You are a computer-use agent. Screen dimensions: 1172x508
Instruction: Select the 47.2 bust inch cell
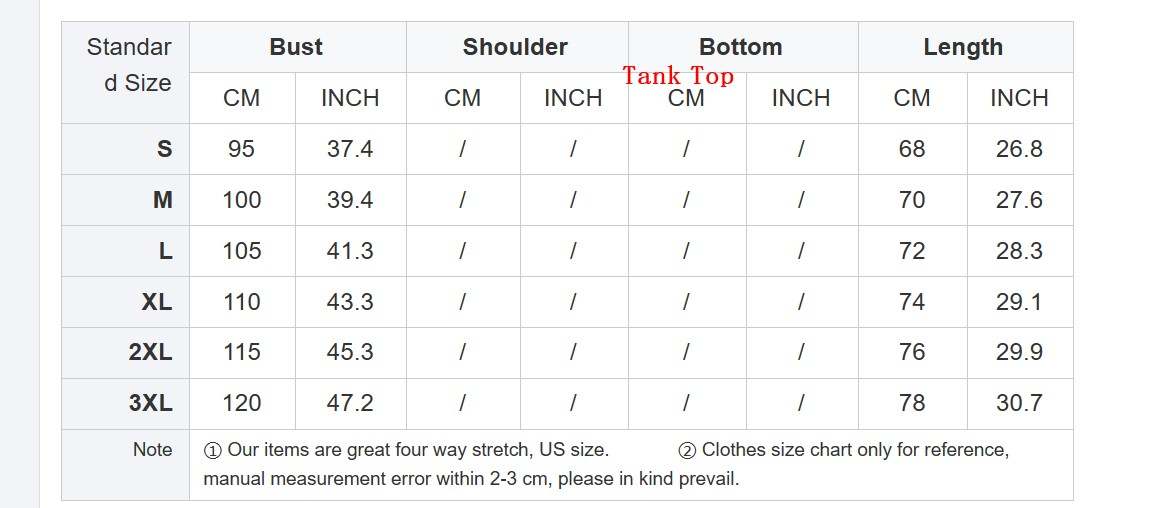point(350,403)
